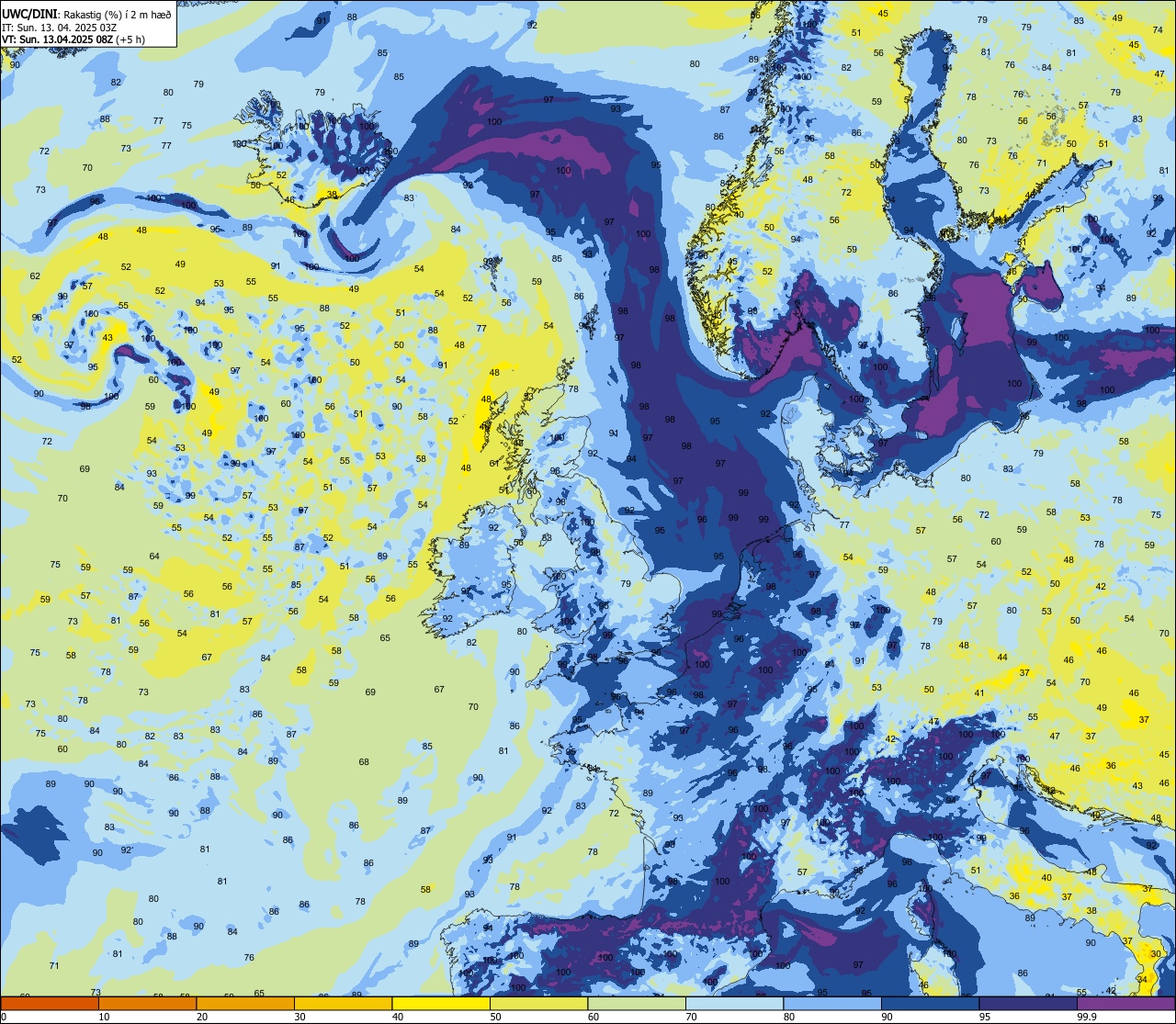
Task: Click the 'IT: Sun. 13. 04. 2025 03Z' line
Action: click(x=59, y=28)
